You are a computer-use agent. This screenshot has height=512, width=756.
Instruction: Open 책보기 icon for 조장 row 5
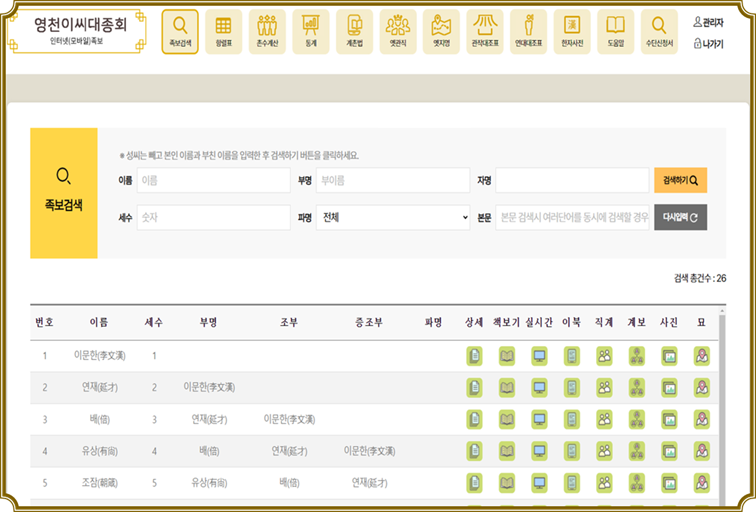click(507, 483)
